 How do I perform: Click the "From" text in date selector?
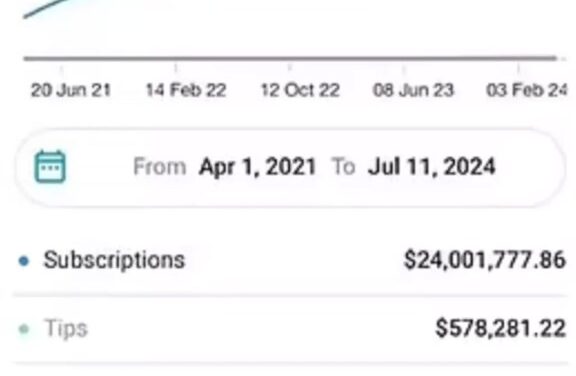click(160, 167)
